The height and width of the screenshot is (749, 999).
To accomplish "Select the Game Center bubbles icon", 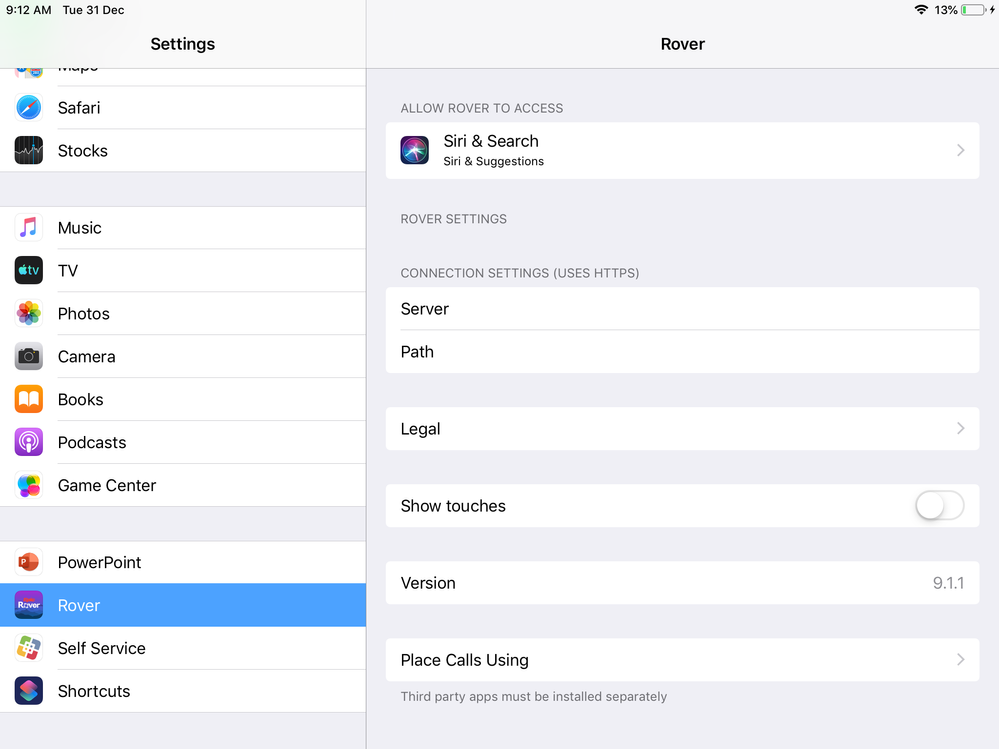I will click(x=29, y=485).
